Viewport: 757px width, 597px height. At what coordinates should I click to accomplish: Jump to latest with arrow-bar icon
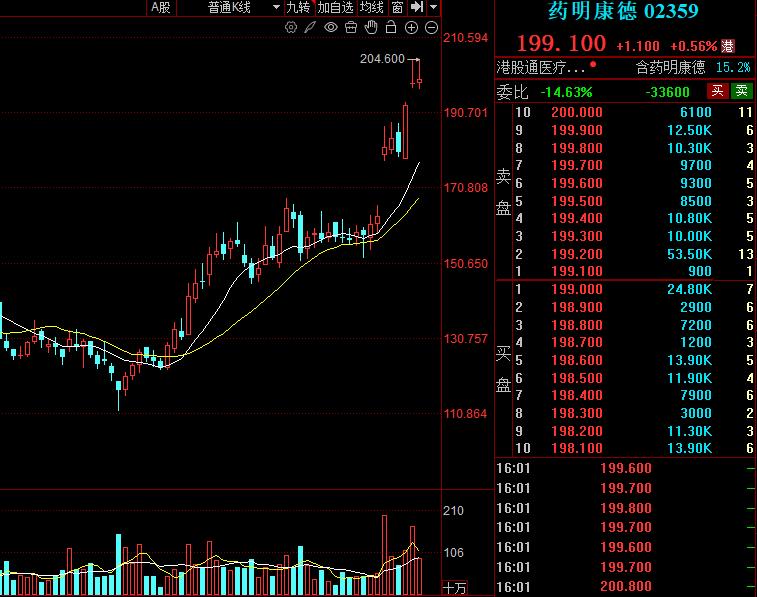click(417, 7)
